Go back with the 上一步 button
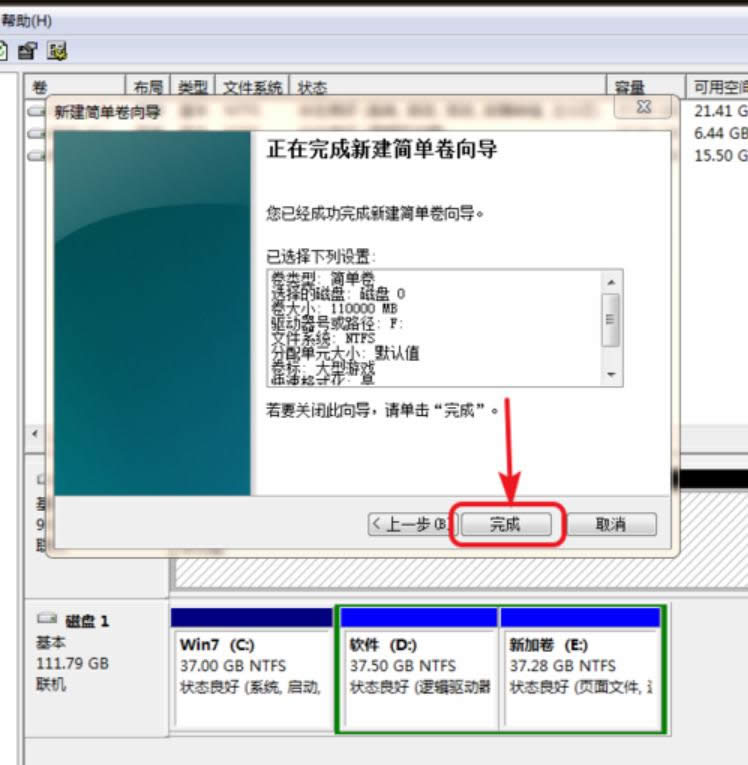The image size is (748, 765). coord(410,524)
